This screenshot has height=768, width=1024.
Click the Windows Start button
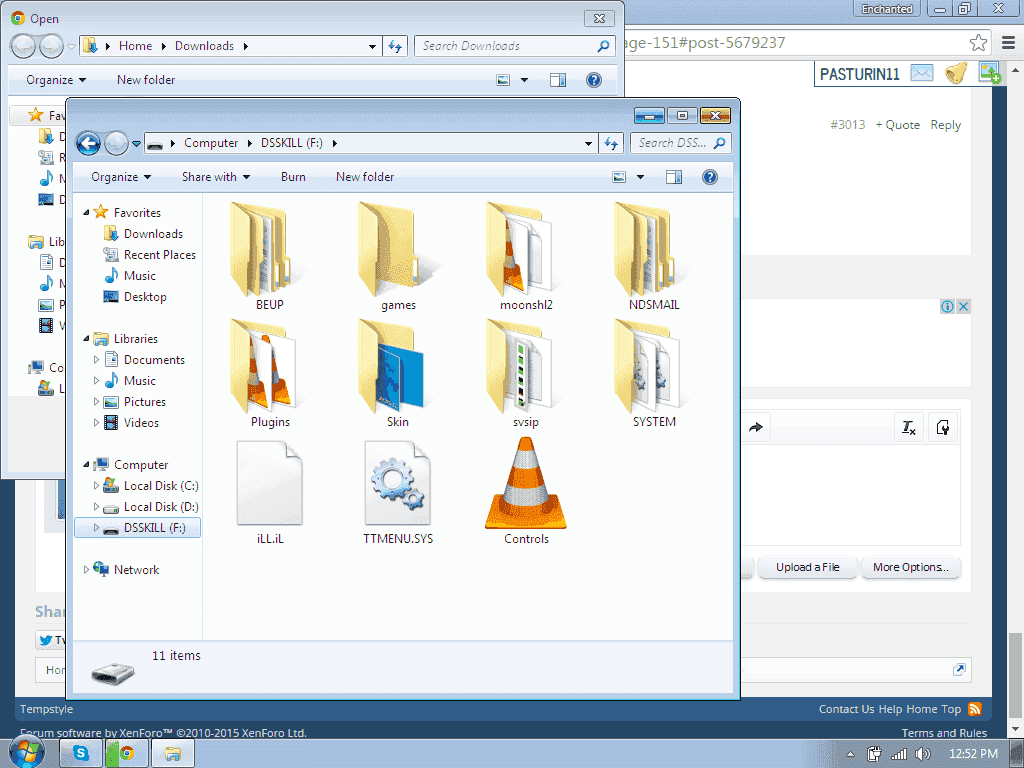[27, 752]
